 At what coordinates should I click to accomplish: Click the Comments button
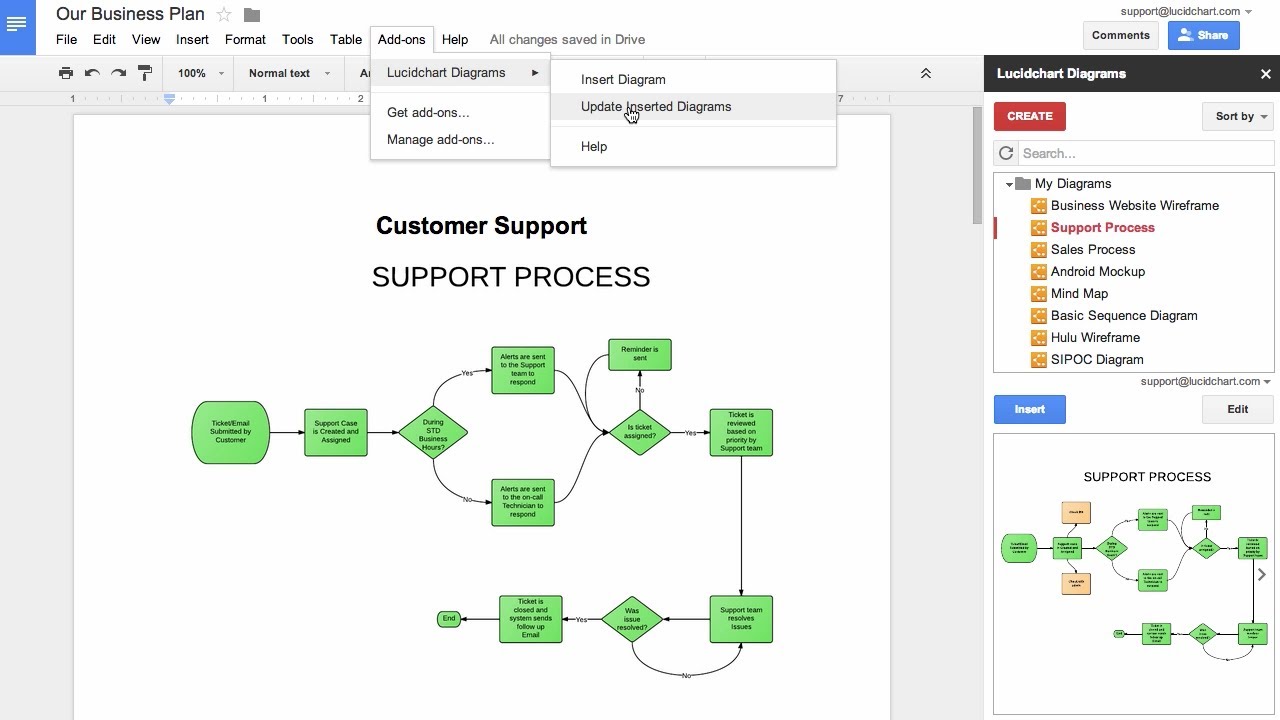coord(1121,35)
